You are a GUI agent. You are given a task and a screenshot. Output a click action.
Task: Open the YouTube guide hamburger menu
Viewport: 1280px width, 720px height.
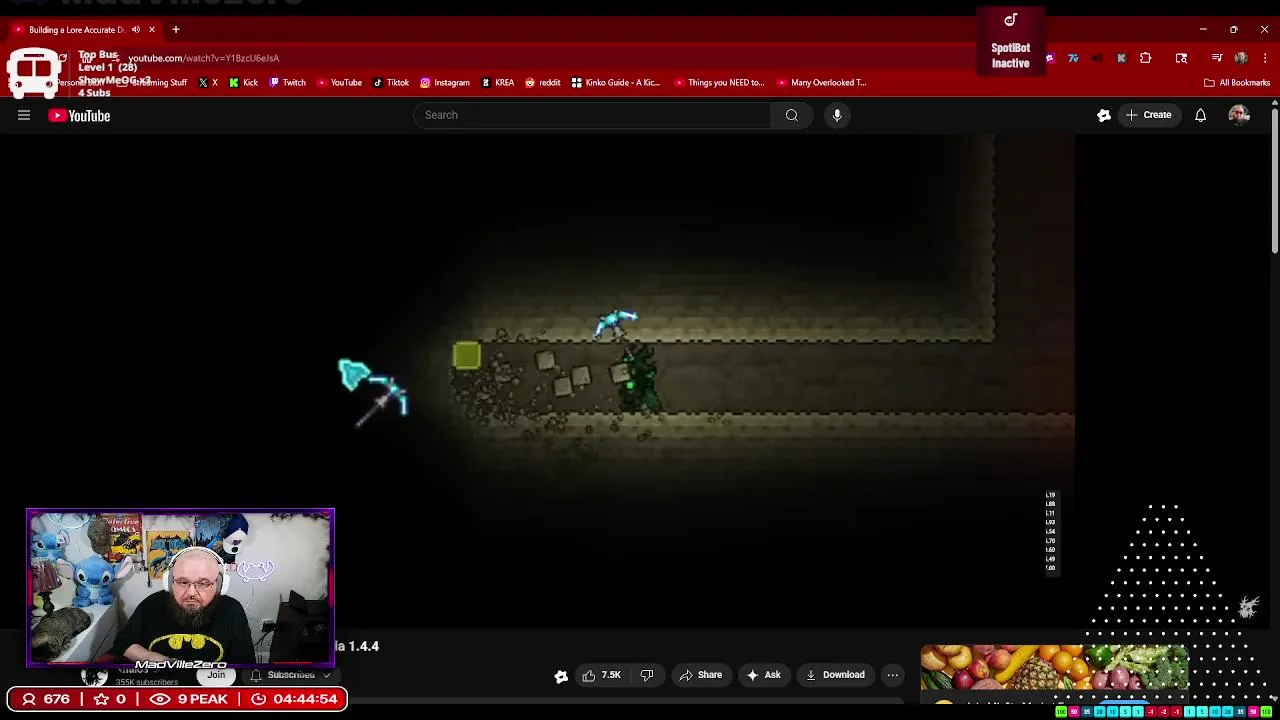click(x=24, y=115)
